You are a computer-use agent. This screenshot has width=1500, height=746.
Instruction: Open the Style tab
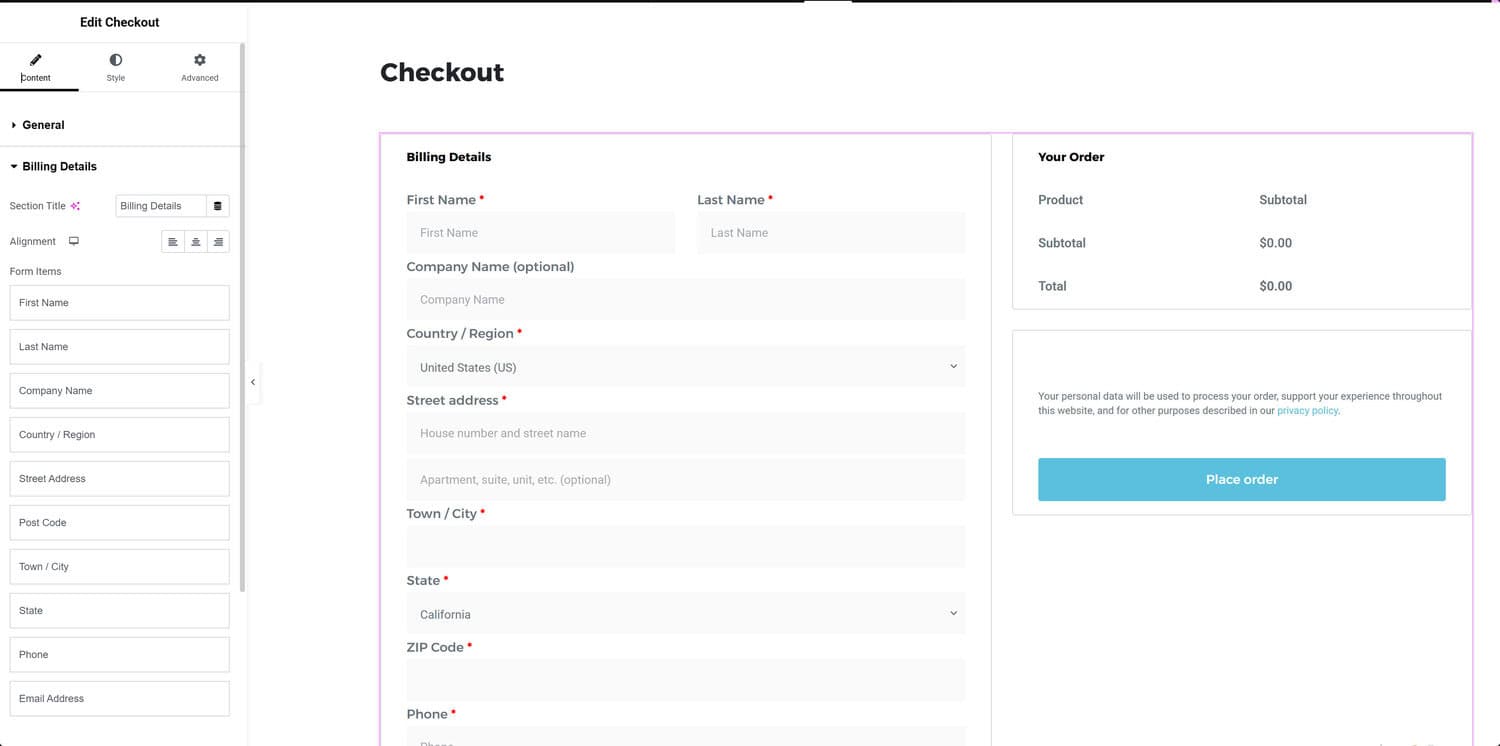[x=116, y=67]
